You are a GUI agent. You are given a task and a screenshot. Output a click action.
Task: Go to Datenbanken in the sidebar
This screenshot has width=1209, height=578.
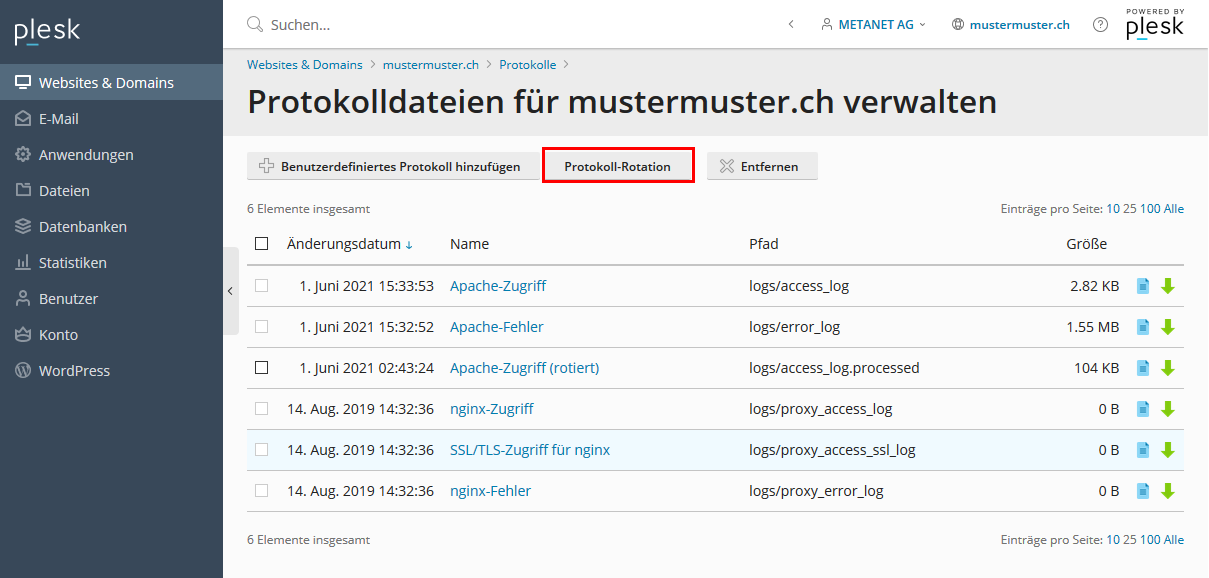[x=82, y=227]
